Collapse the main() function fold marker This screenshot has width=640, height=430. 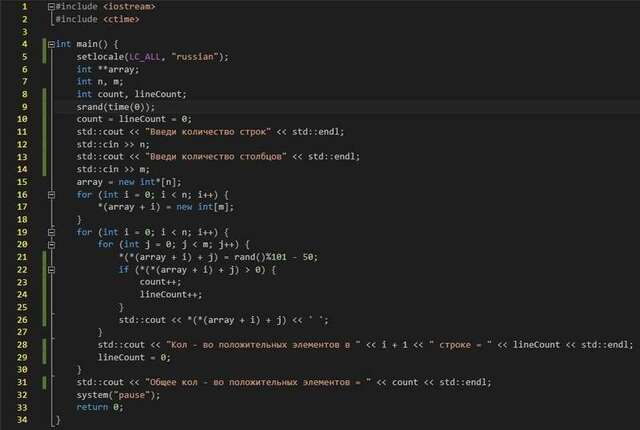pyautogui.click(x=51, y=44)
